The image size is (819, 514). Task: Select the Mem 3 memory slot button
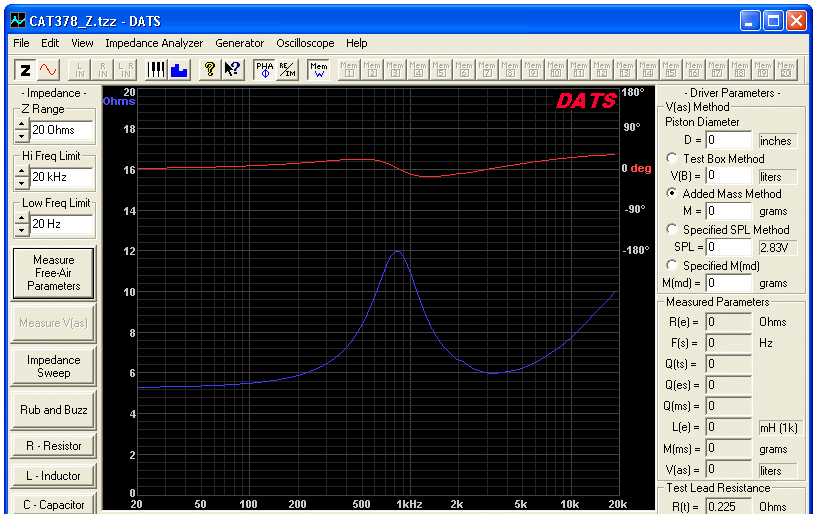pos(395,69)
